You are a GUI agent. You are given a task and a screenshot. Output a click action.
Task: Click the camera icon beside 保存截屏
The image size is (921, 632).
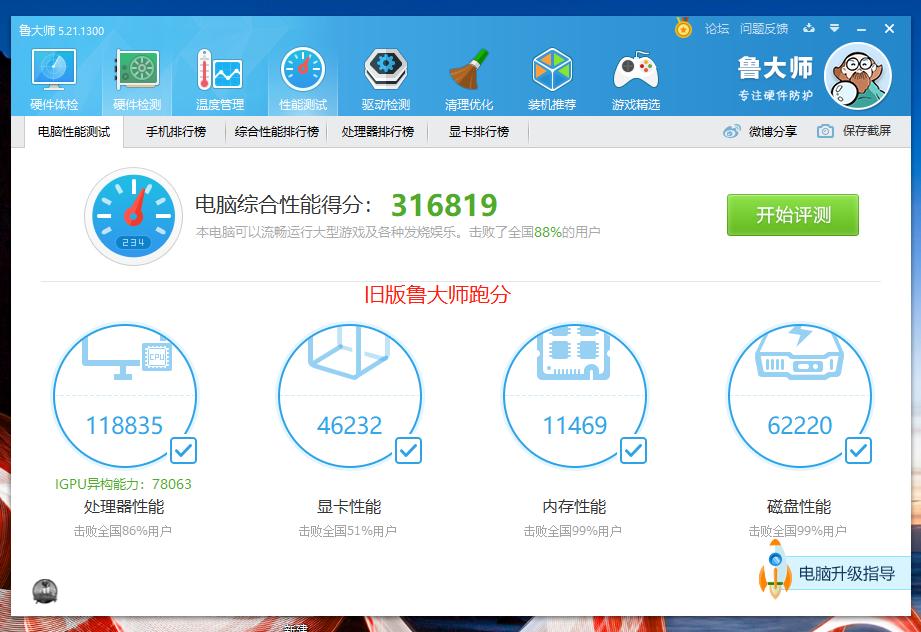pos(824,131)
